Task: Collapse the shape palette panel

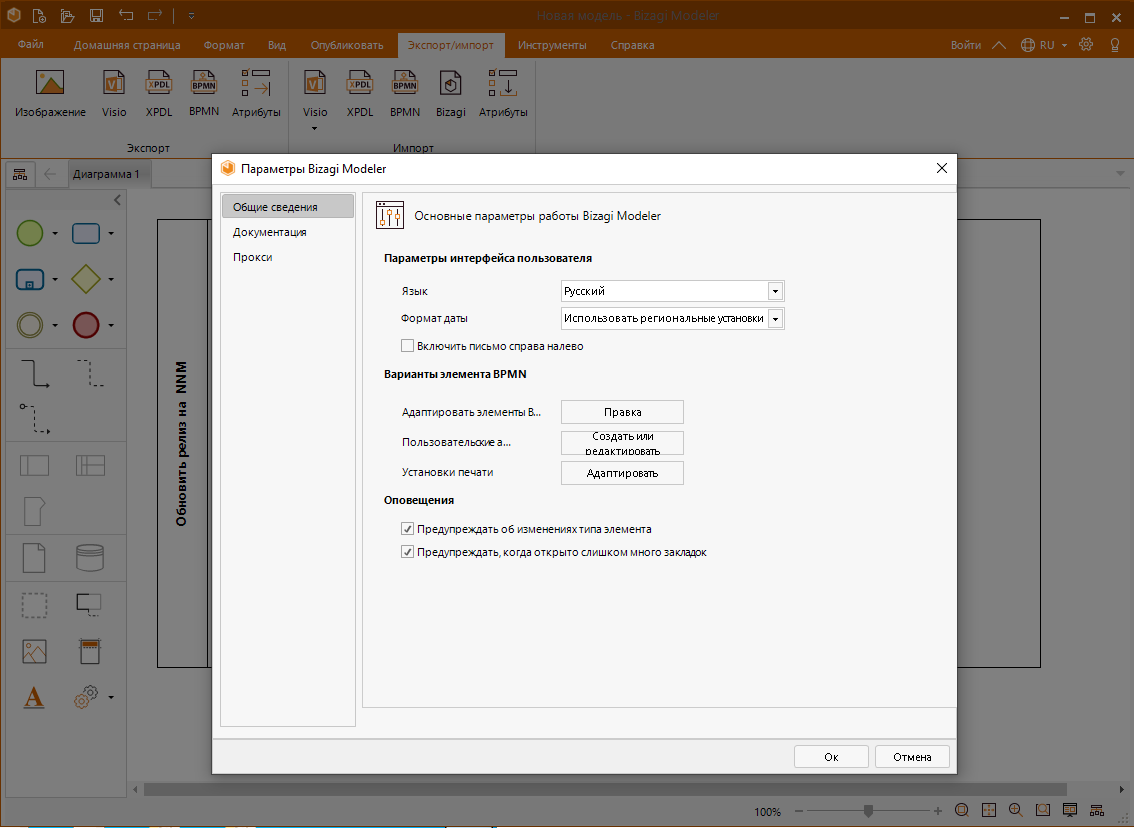Action: [117, 200]
